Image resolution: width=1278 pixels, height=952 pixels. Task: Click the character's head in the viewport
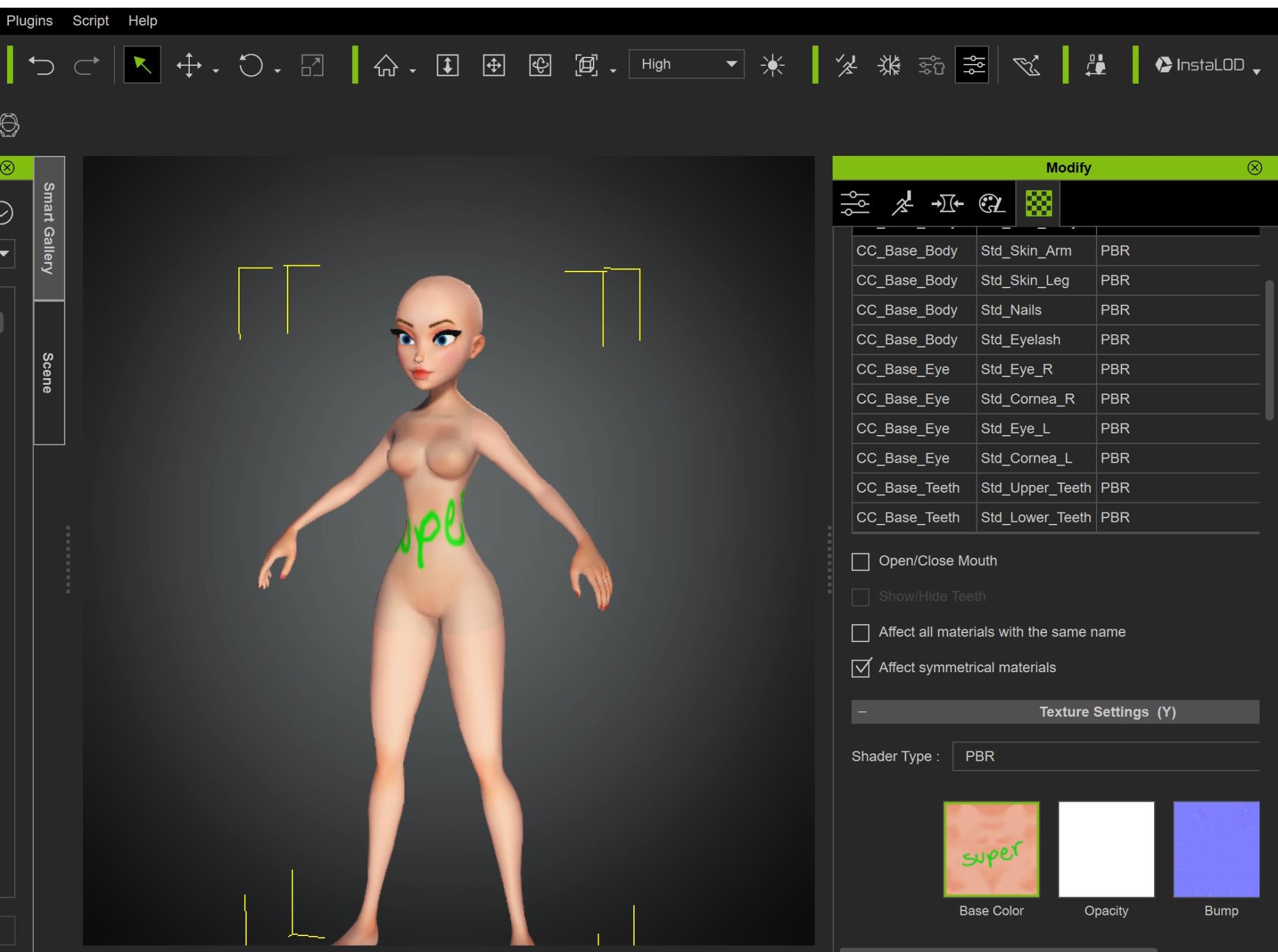click(x=437, y=332)
